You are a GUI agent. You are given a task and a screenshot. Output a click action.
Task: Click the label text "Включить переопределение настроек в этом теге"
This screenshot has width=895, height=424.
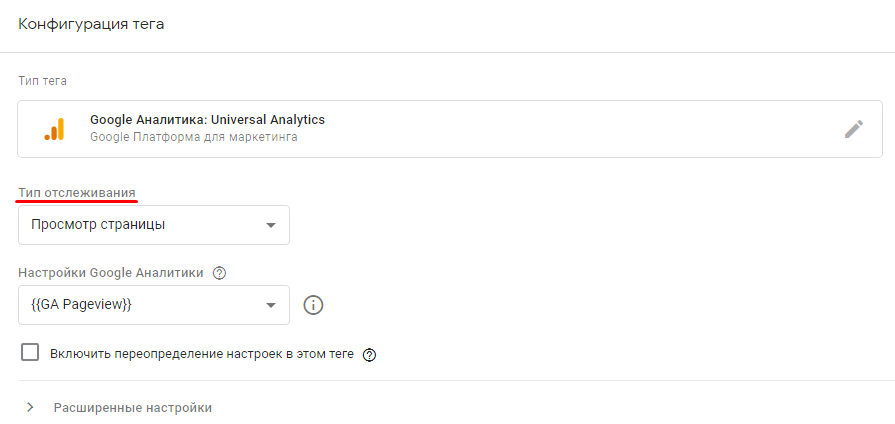click(x=202, y=354)
